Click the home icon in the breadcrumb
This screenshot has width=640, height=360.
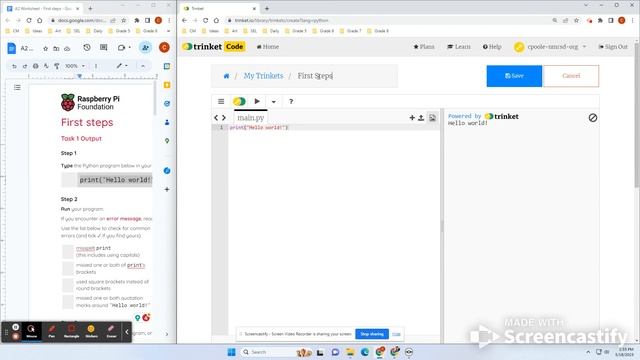coord(226,76)
